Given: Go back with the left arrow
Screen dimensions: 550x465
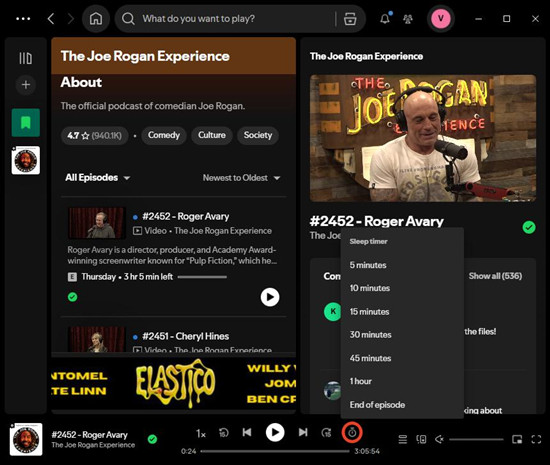Looking at the screenshot, I should coord(51,19).
